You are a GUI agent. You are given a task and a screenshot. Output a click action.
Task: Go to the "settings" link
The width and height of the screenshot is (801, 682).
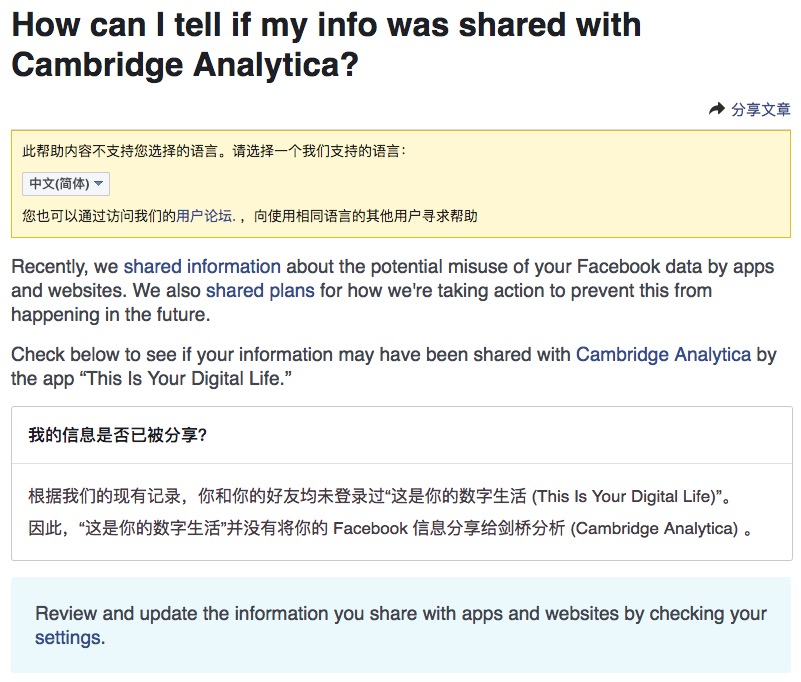pos(67,637)
